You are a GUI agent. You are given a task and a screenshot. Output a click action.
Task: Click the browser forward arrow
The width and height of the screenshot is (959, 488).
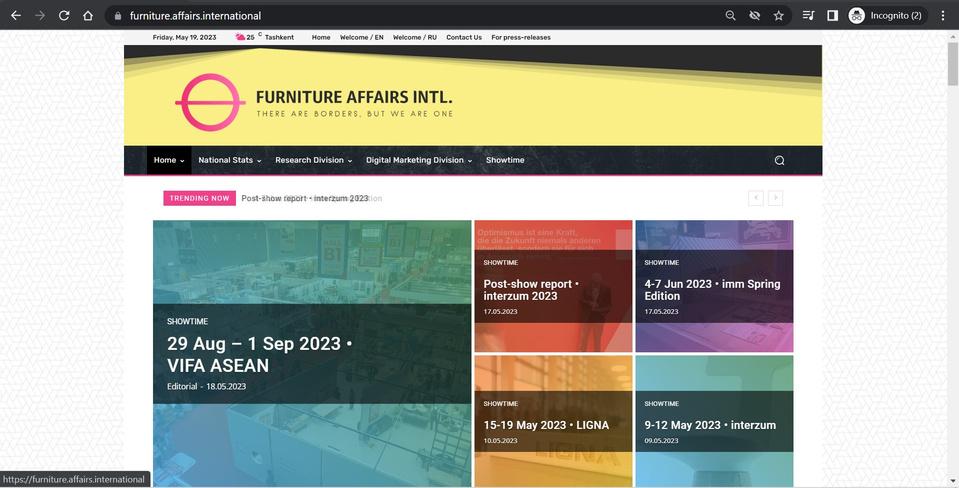click(40, 16)
